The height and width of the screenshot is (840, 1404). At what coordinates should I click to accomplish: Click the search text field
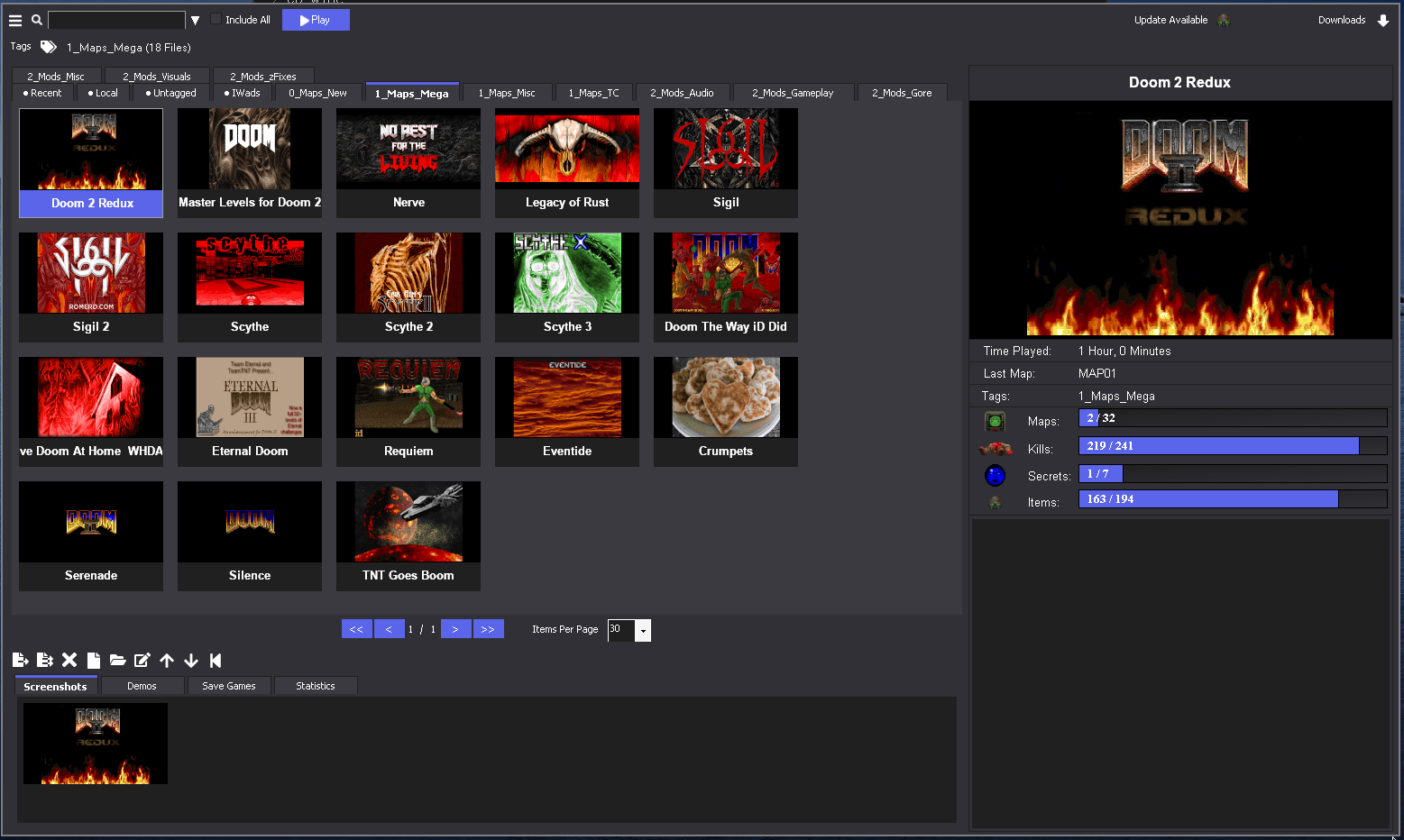tap(116, 20)
